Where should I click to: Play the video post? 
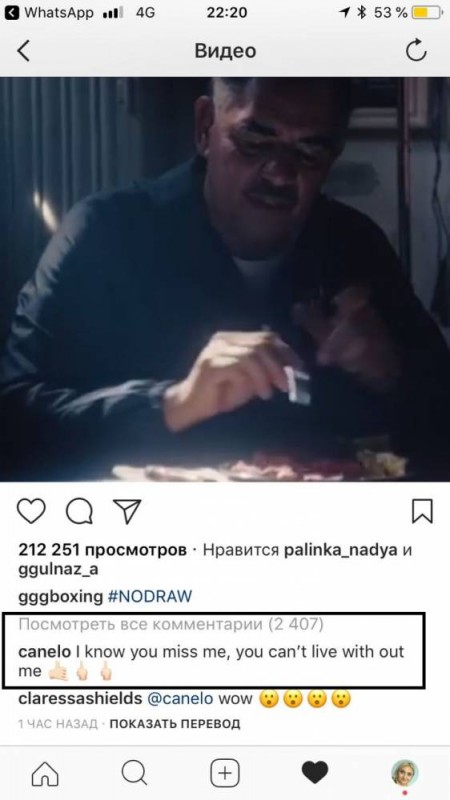[225, 279]
